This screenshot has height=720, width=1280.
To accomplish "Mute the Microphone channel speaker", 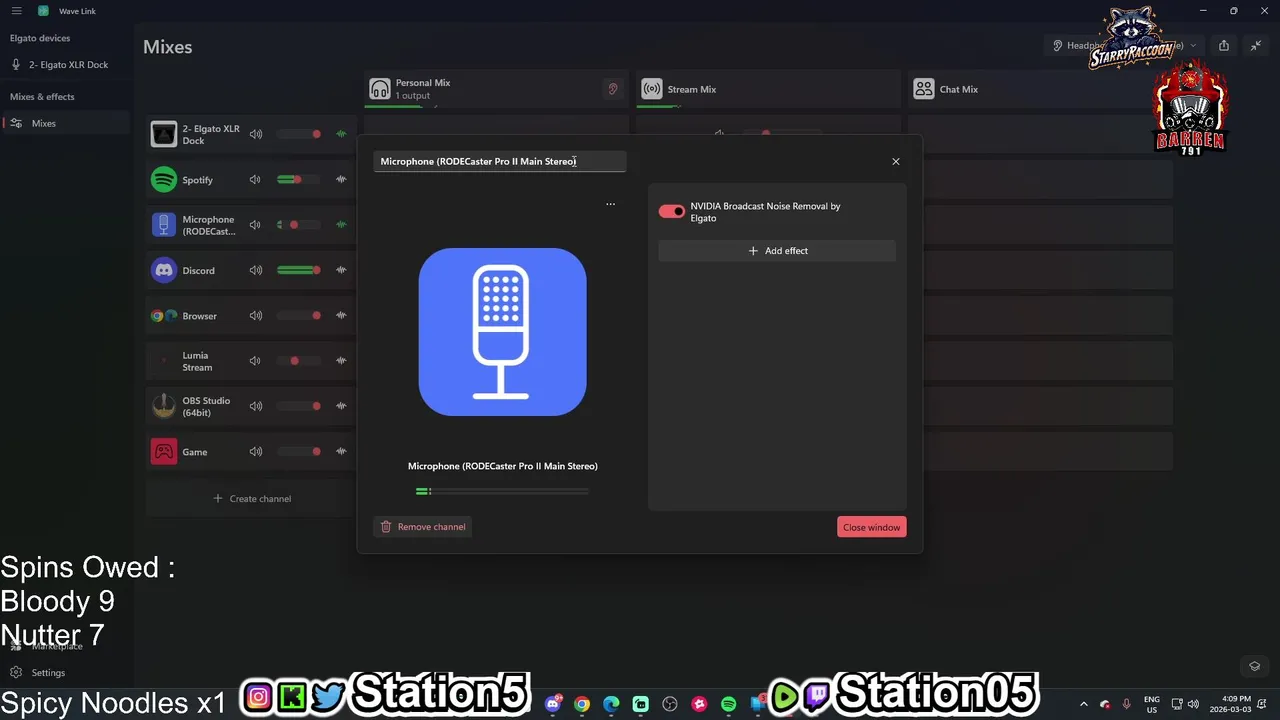I will pos(256,225).
